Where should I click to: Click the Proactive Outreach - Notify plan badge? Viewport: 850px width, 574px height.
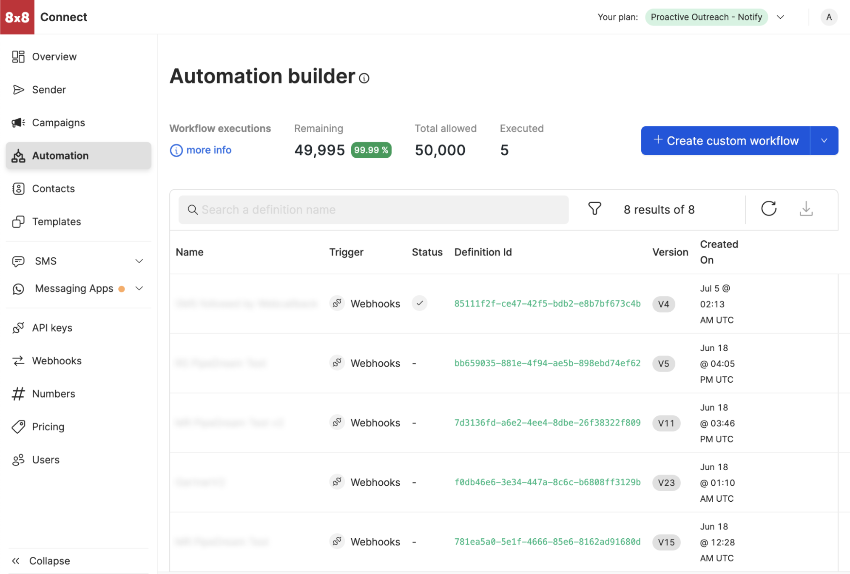click(x=706, y=17)
